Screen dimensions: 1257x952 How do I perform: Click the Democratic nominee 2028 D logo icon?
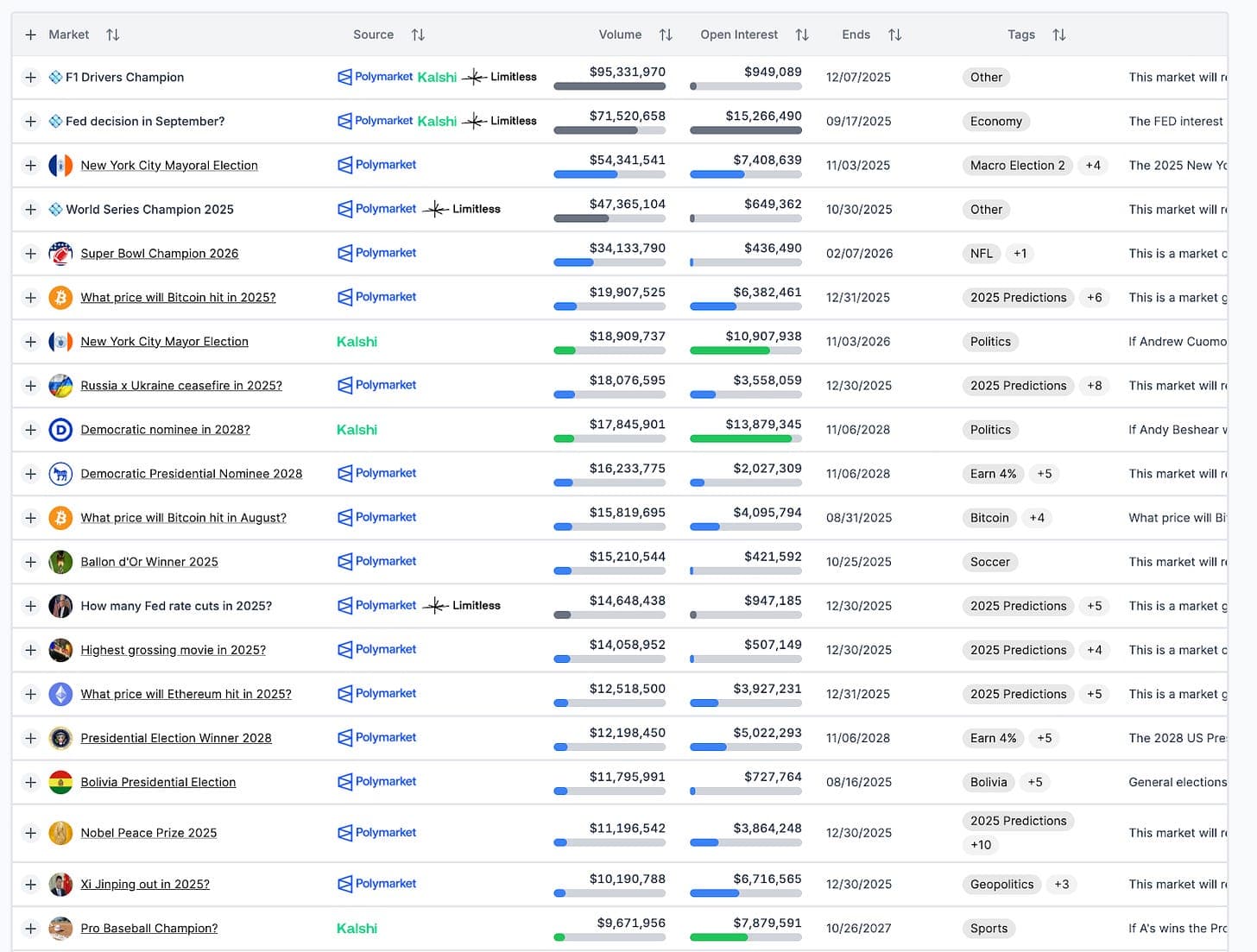coord(60,430)
